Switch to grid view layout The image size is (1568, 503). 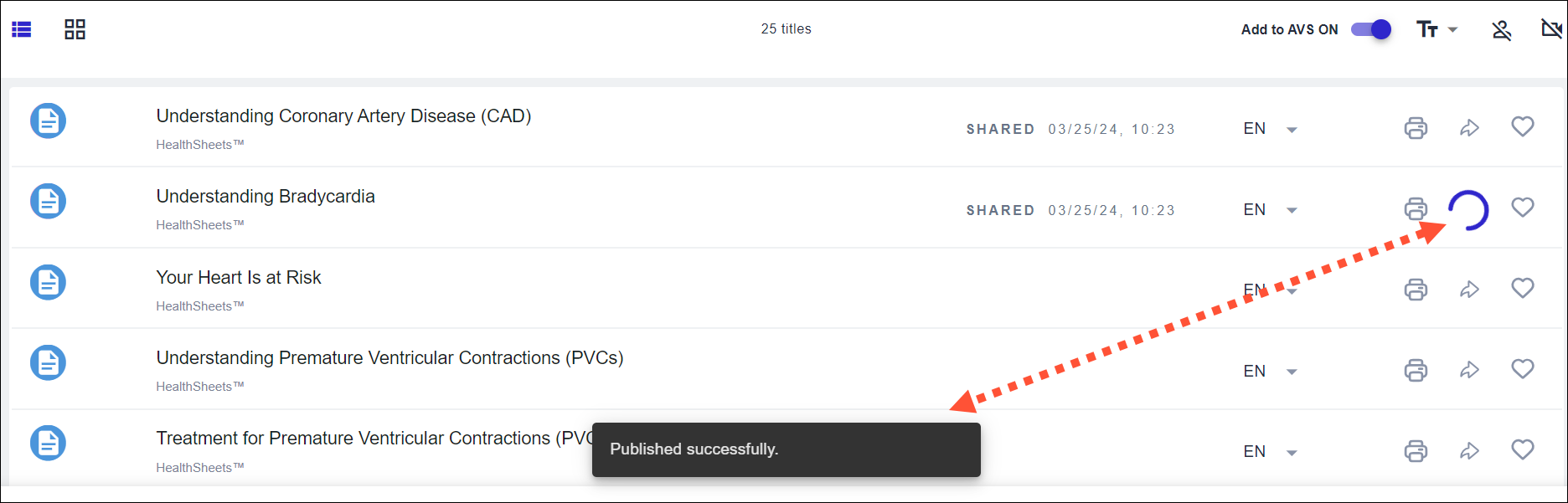click(x=75, y=30)
